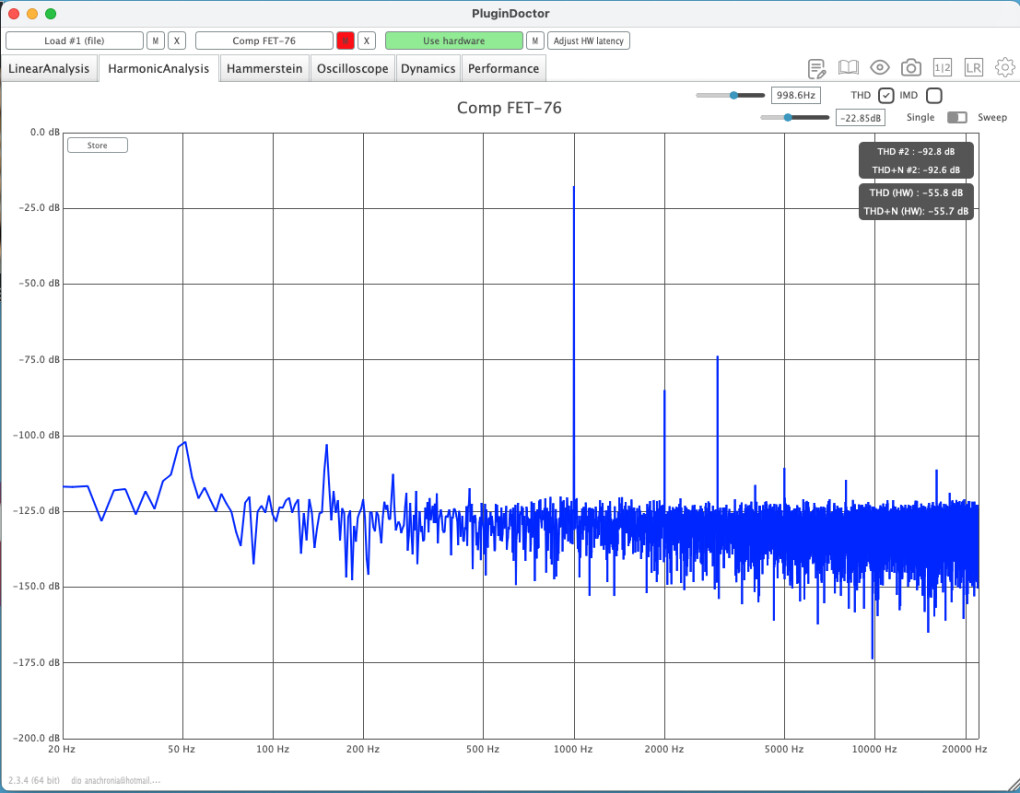Click the red bypass button for Comp FET-76
Viewport: 1020px width, 793px height.
tap(345, 41)
